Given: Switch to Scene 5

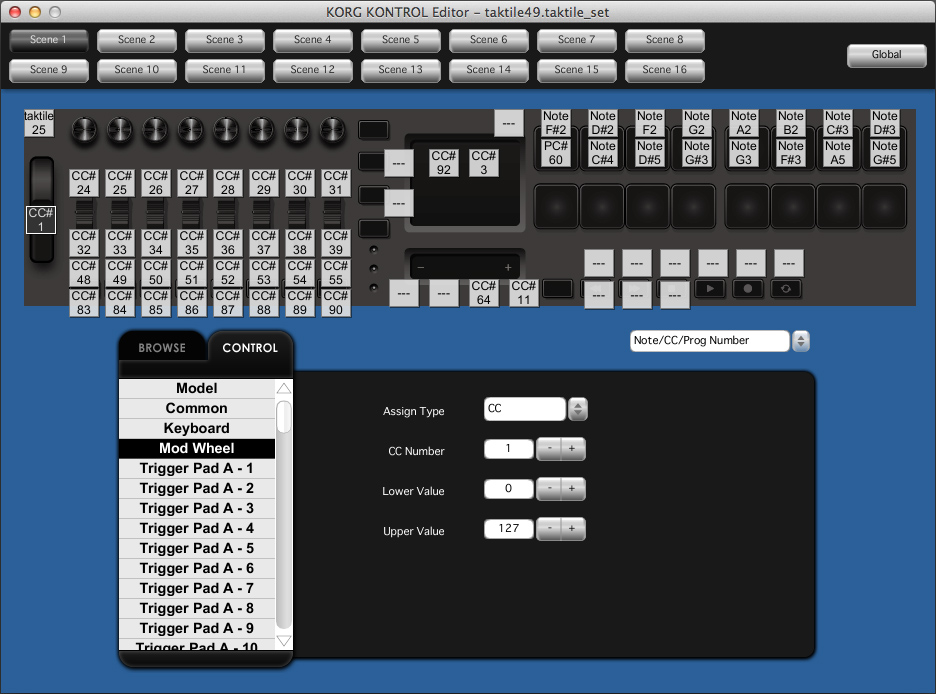Looking at the screenshot, I should click(401, 40).
